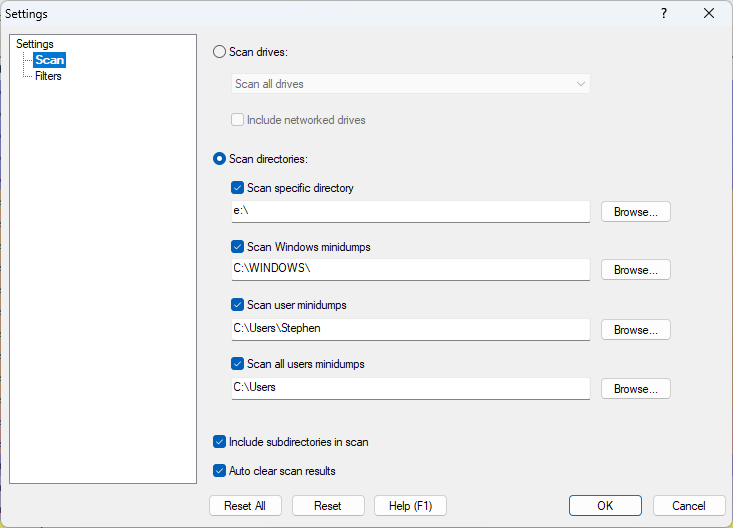Uncheck Scan specific directory
Viewport: 733px width, 528px height.
pos(237,188)
